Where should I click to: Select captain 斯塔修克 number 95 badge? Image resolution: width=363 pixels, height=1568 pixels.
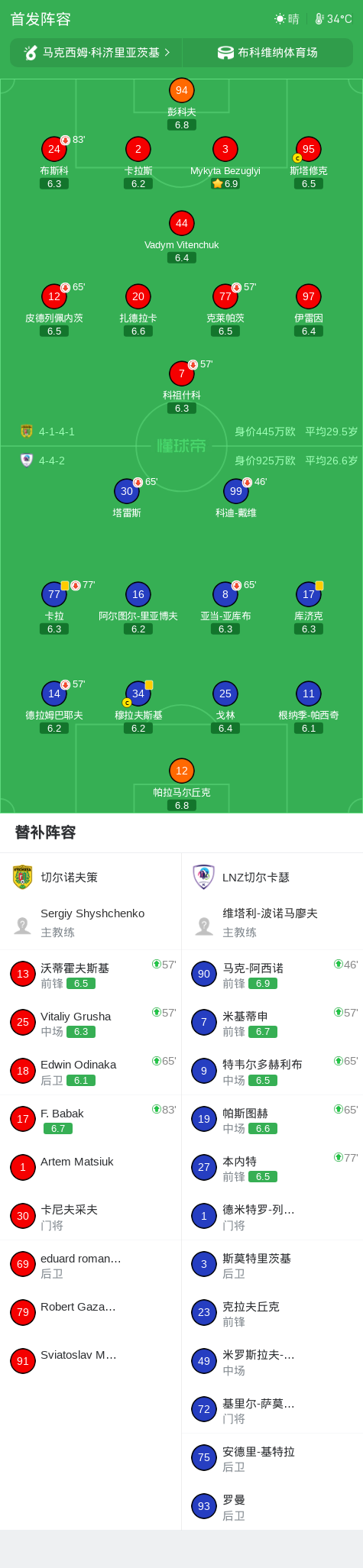click(x=308, y=149)
